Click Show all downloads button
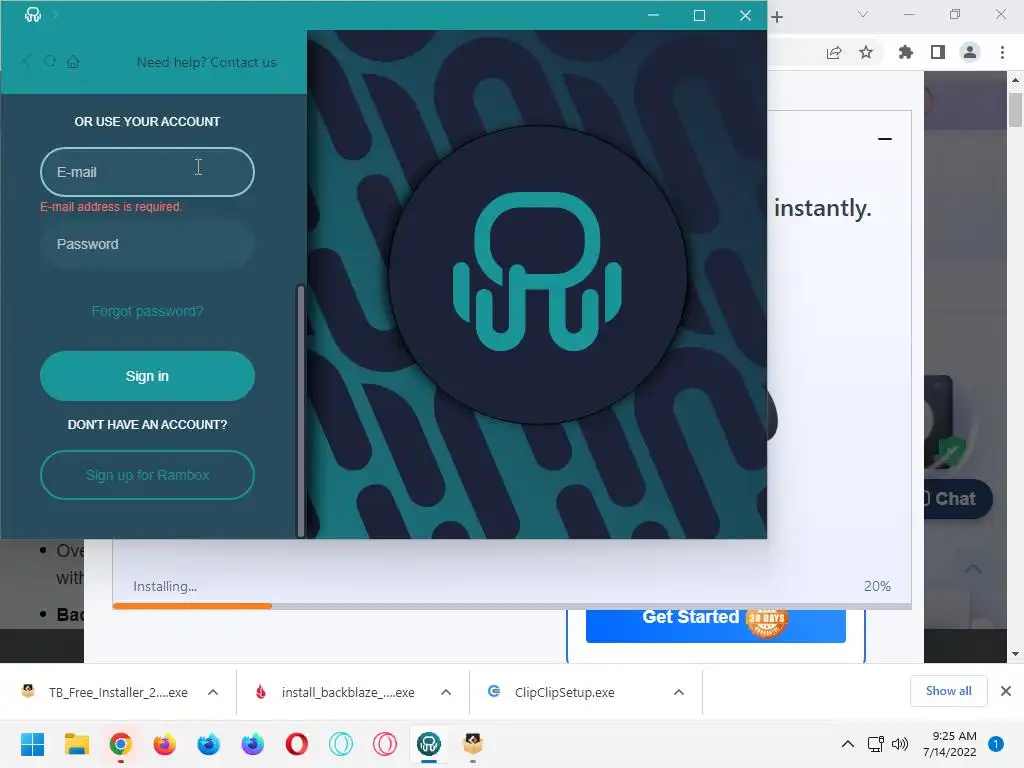Viewport: 1024px width, 768px height. [x=949, y=691]
